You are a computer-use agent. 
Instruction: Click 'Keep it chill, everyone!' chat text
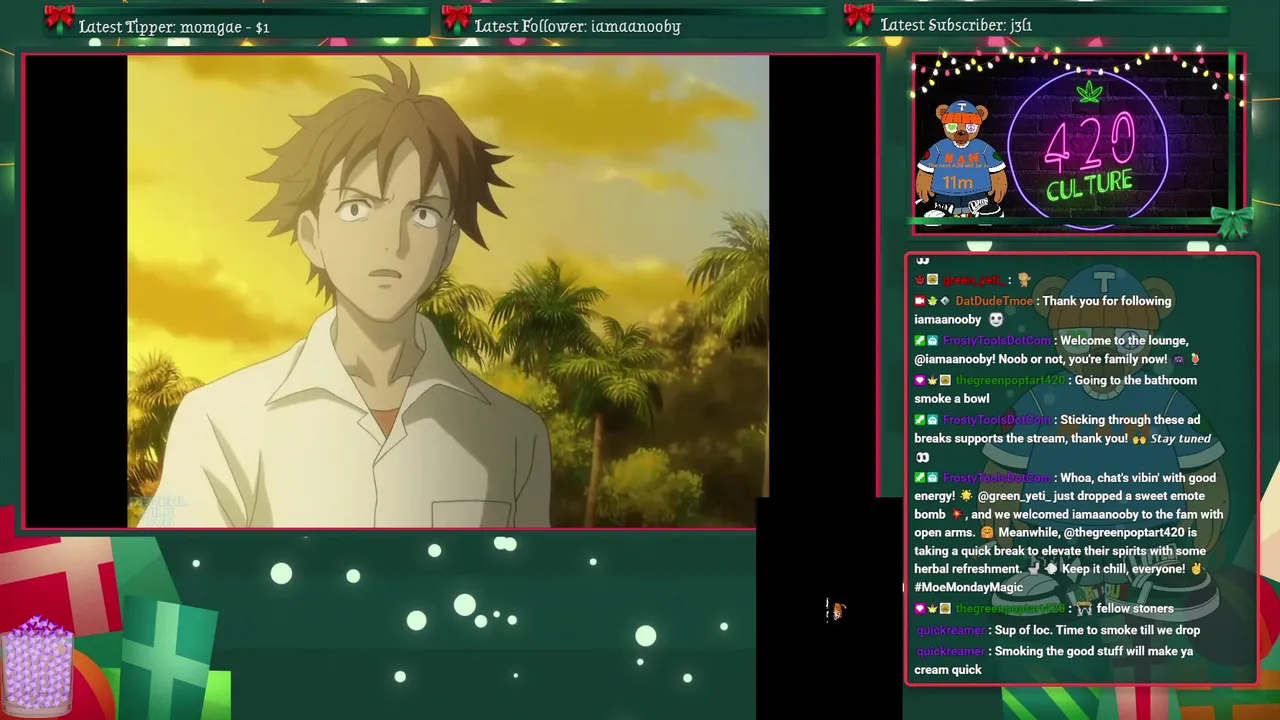coord(1123,569)
